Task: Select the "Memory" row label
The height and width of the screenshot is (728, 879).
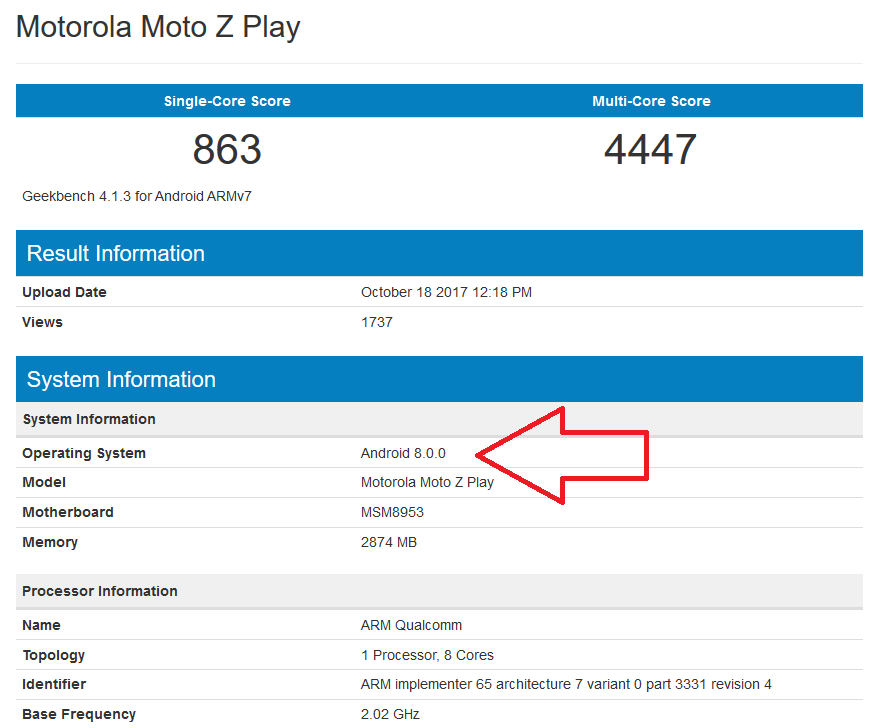Action: tap(50, 542)
